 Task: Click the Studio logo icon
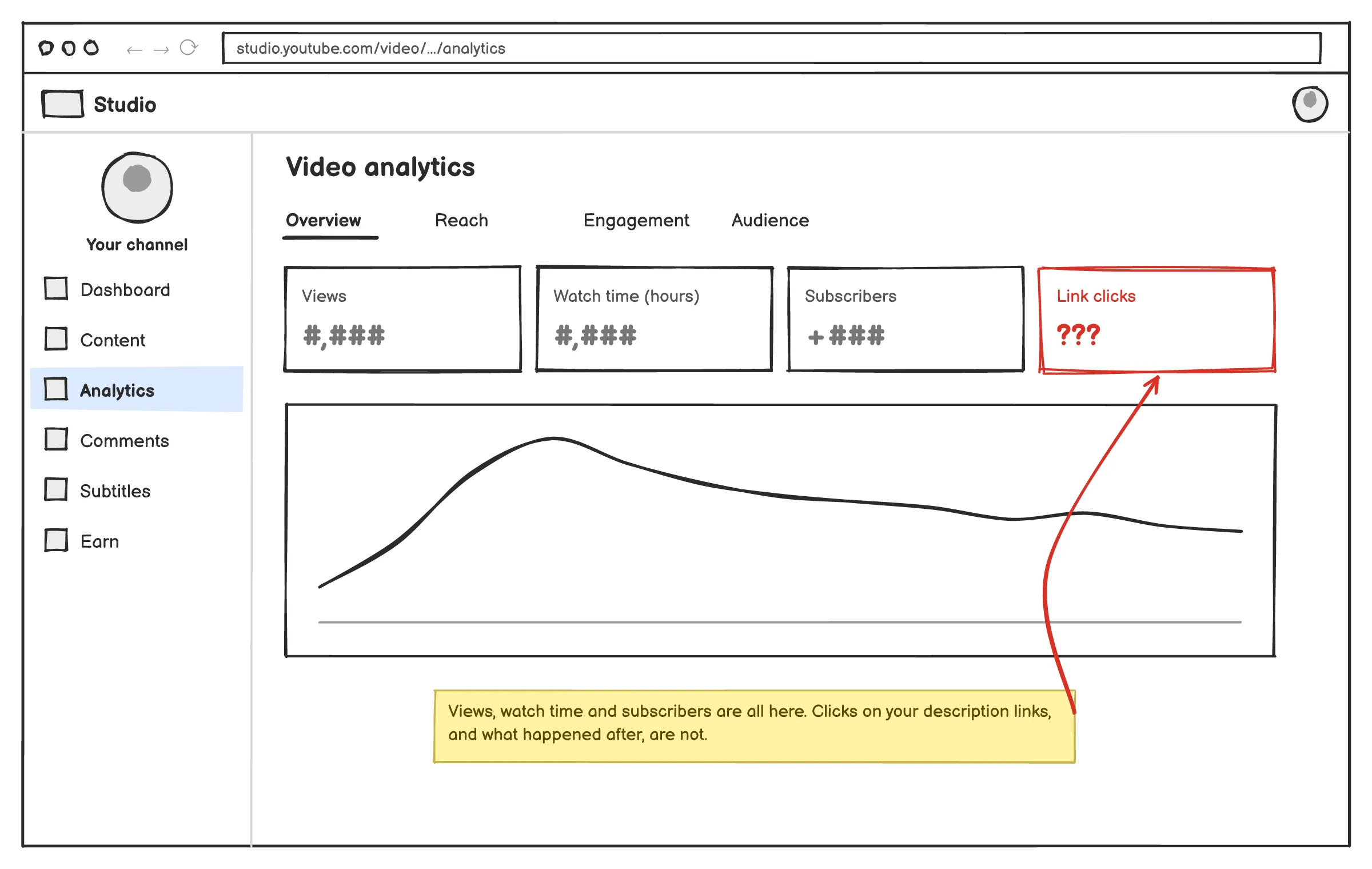point(63,104)
